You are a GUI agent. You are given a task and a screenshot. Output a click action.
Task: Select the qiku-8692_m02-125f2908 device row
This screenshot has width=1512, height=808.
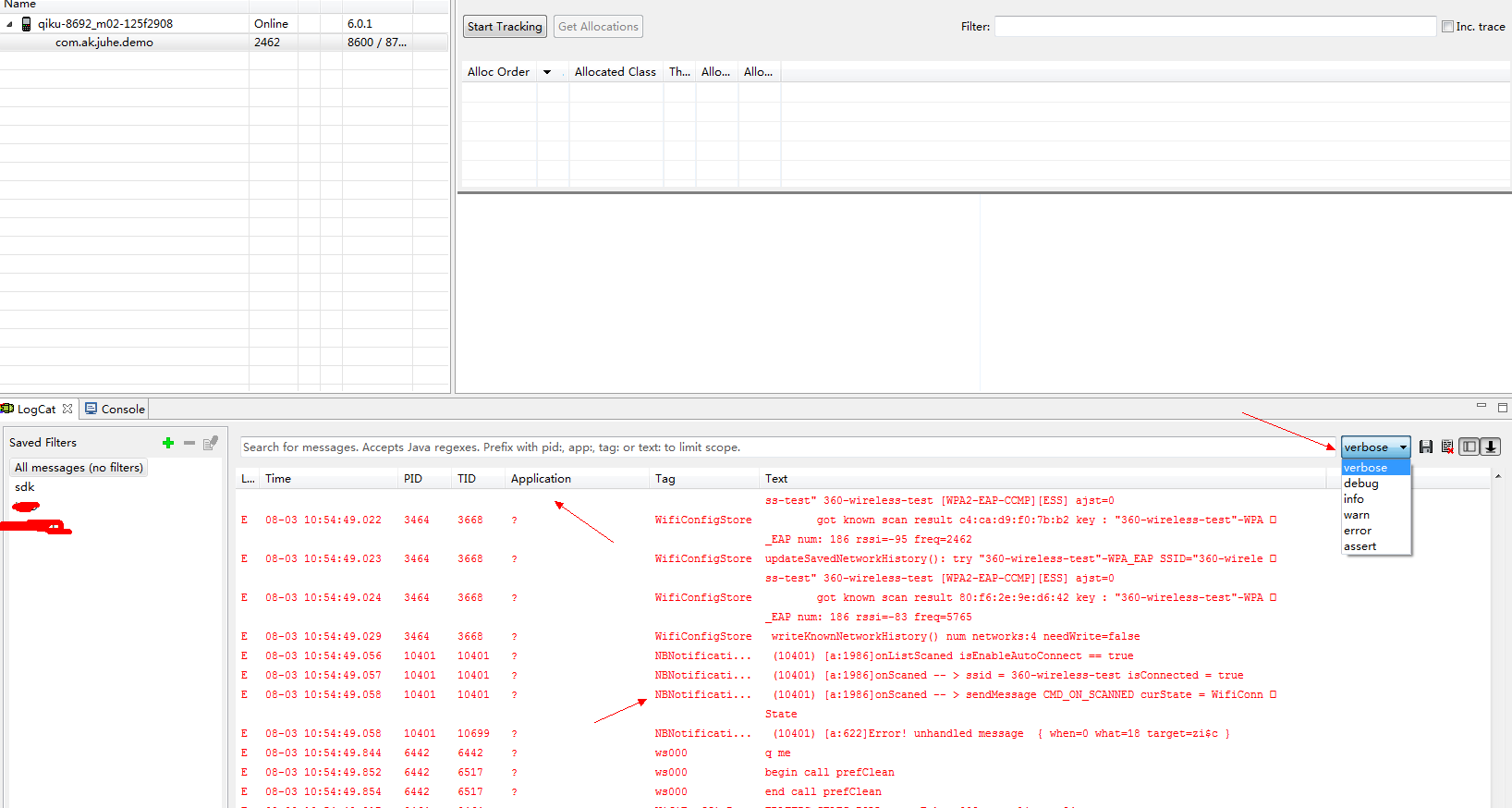[224, 24]
